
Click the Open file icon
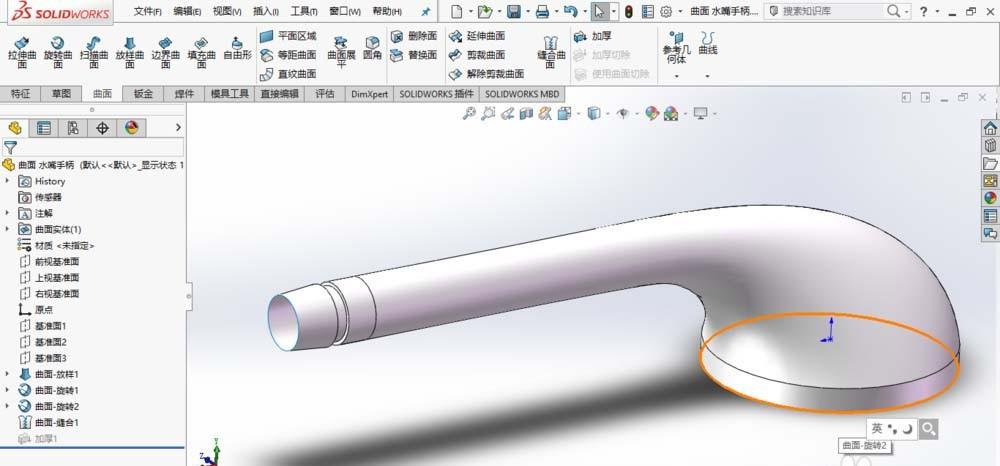coord(485,11)
